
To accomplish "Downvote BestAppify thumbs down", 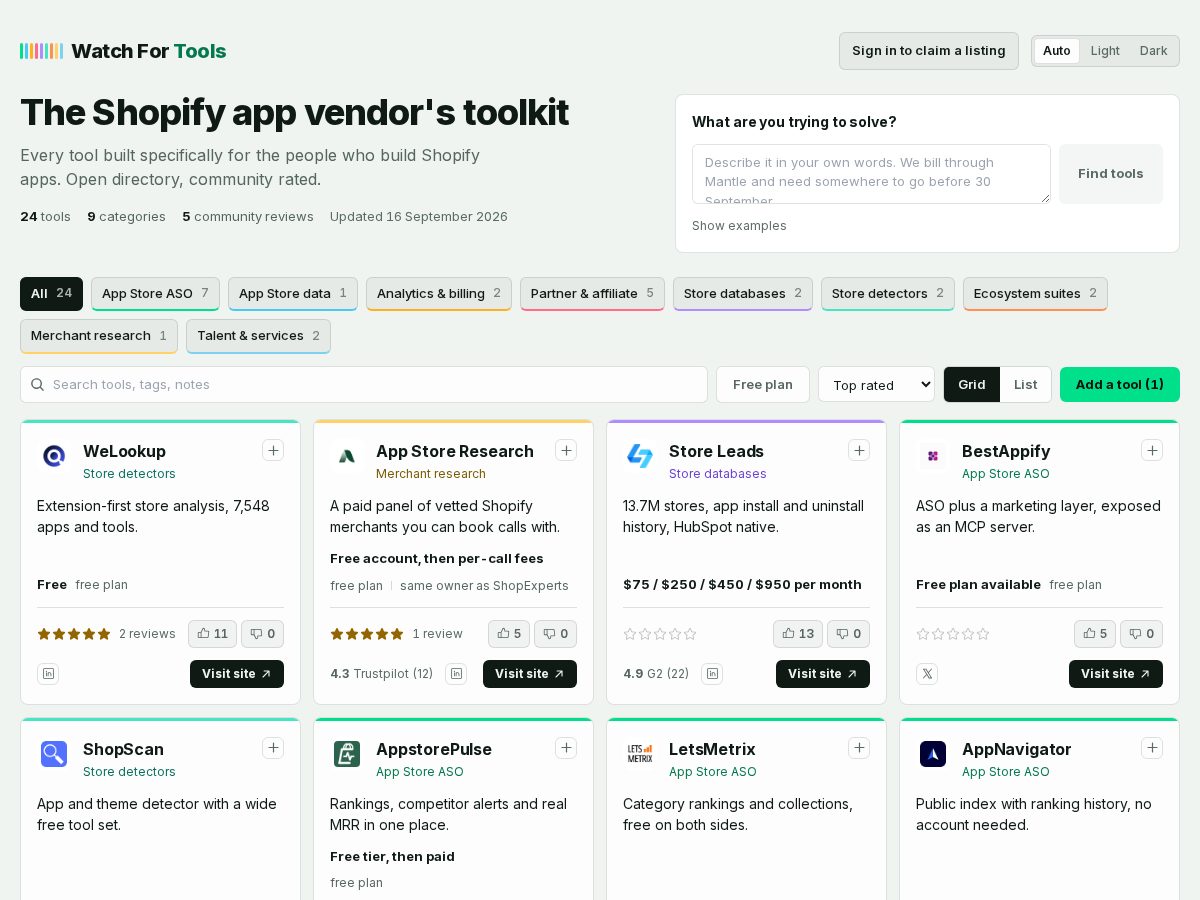I will pos(1141,634).
